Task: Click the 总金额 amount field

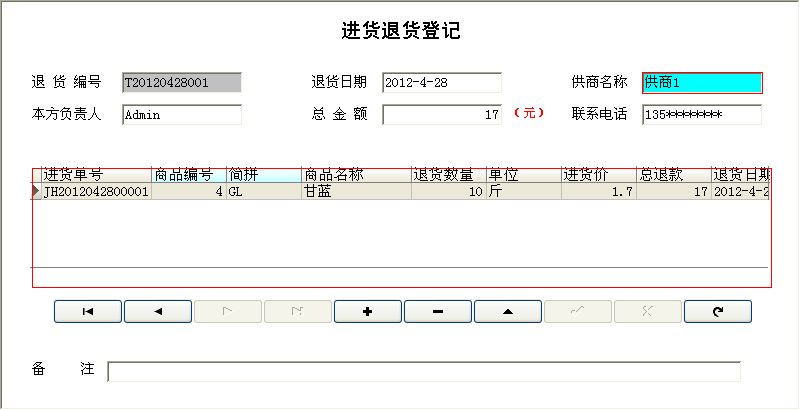Action: pos(441,115)
